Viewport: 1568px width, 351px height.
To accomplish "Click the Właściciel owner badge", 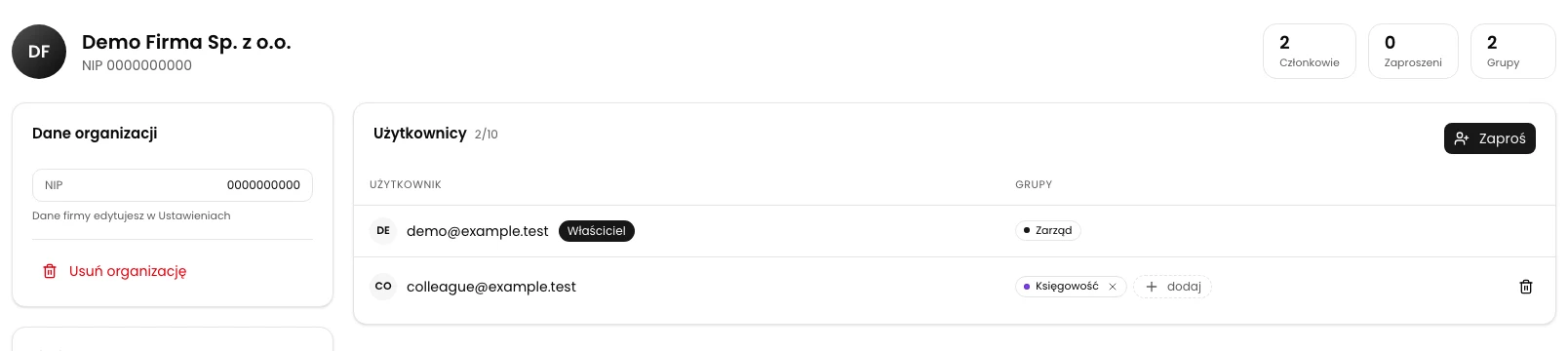I will pyautogui.click(x=597, y=231).
